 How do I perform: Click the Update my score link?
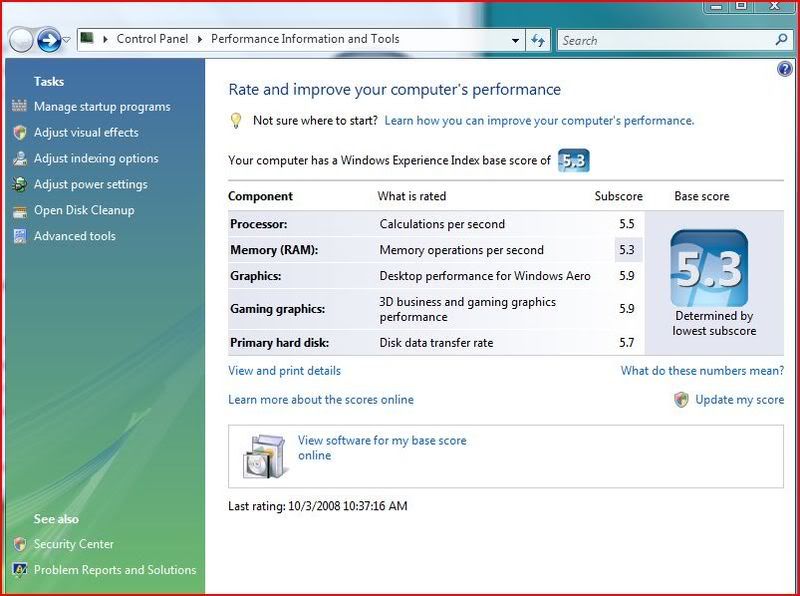pyautogui.click(x=739, y=400)
